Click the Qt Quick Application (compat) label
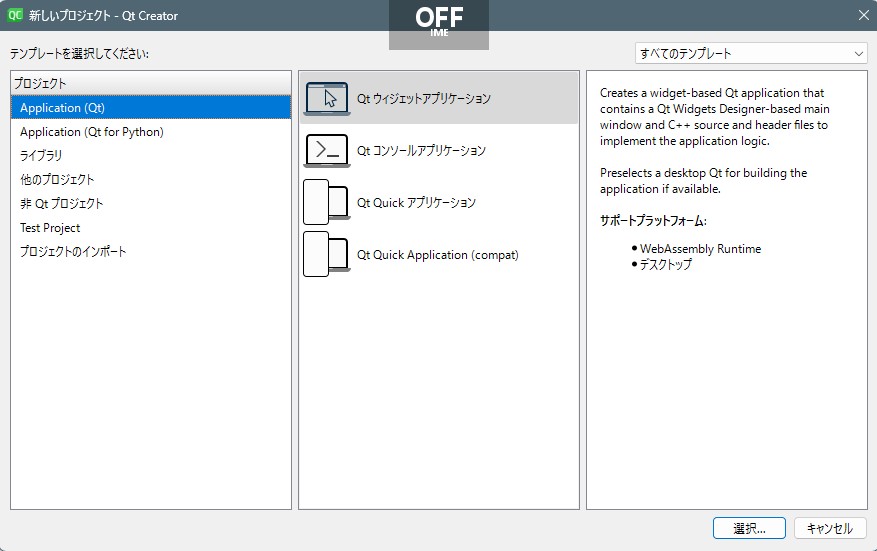This screenshot has width=877, height=551. coord(437,255)
